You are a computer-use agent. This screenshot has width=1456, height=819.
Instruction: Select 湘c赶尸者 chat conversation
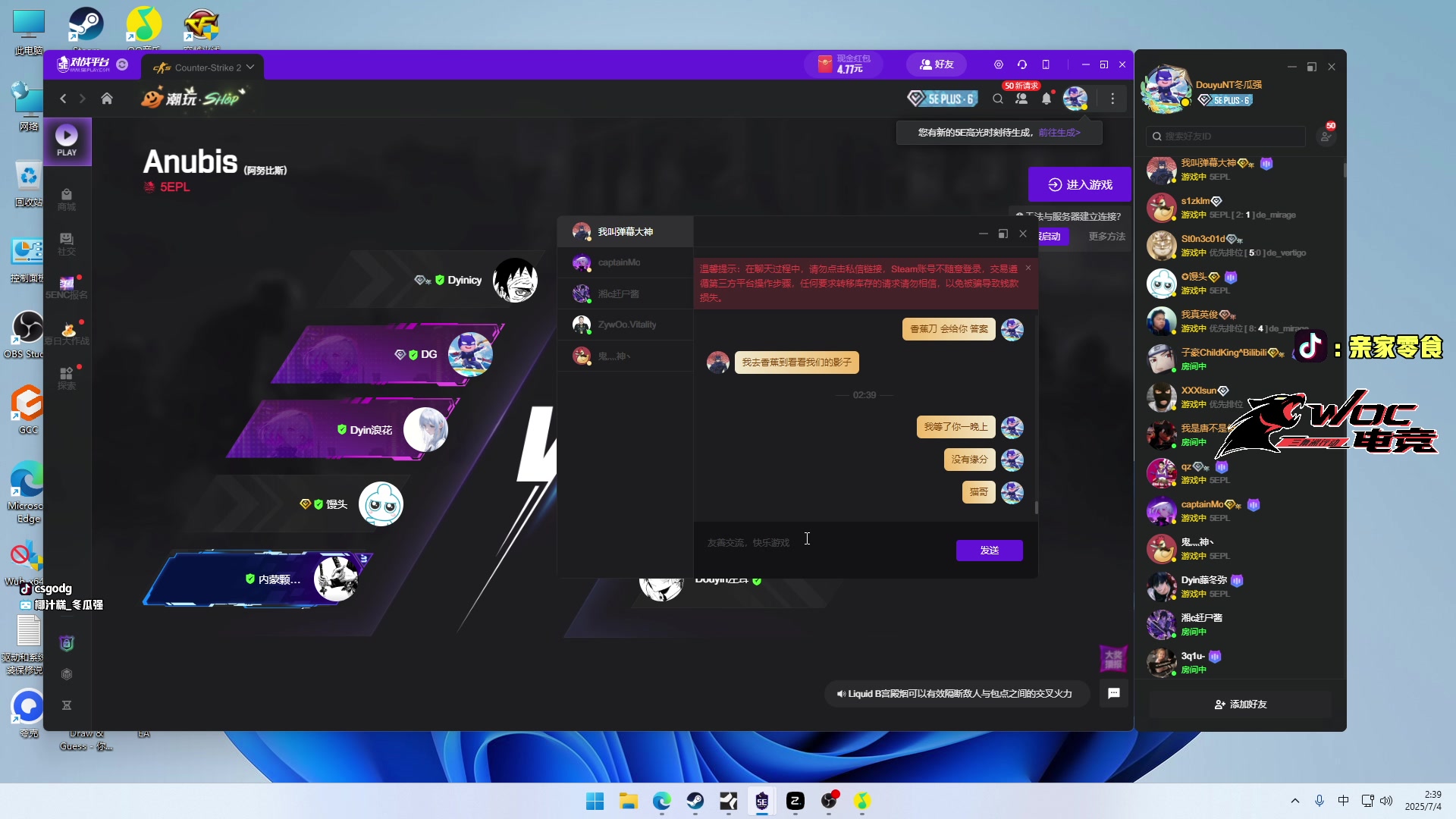coord(625,293)
